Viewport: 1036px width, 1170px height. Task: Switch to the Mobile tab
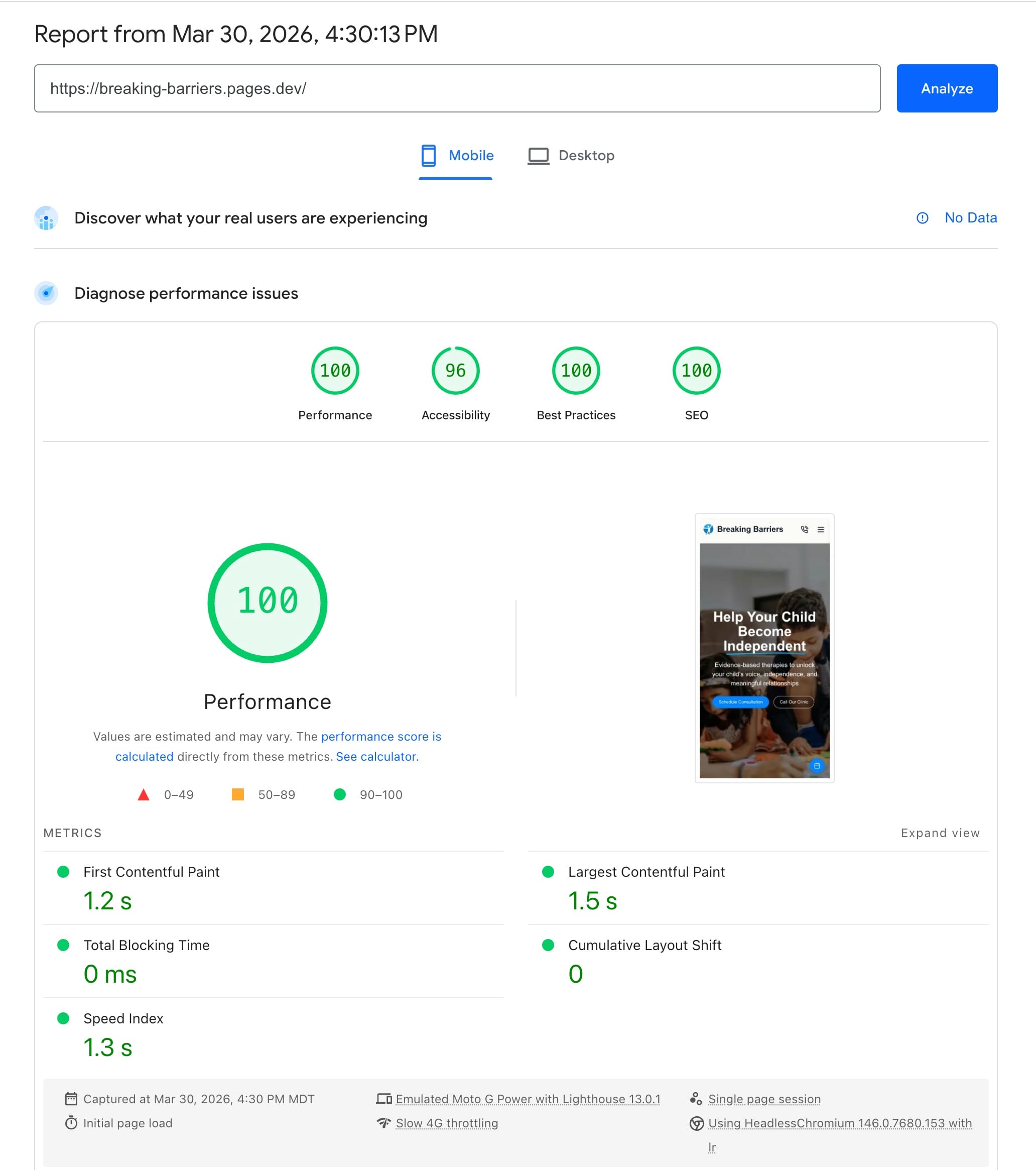coord(471,155)
